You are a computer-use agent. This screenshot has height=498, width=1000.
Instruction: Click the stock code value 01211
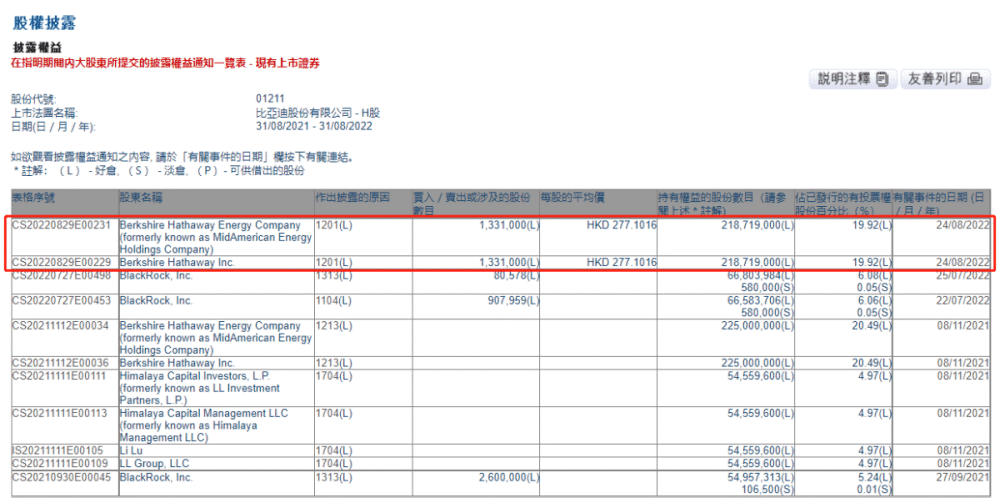(270, 99)
